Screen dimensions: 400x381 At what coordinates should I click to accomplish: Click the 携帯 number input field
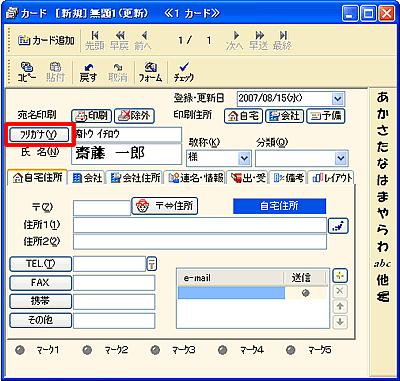click(114, 302)
